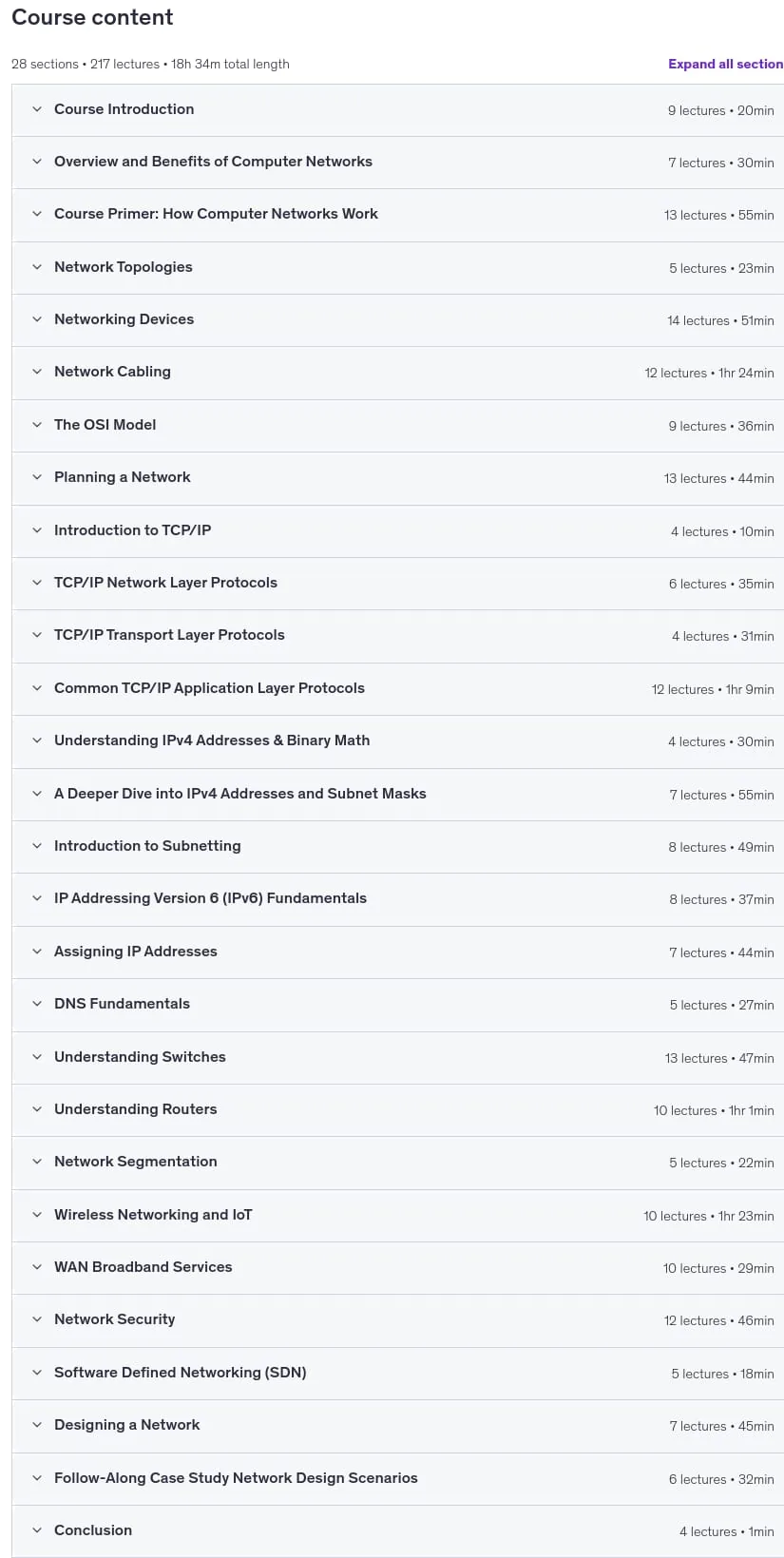Expand the DNS Fundamentals chevron icon
The height and width of the screenshot is (1558, 784).
(x=37, y=1004)
